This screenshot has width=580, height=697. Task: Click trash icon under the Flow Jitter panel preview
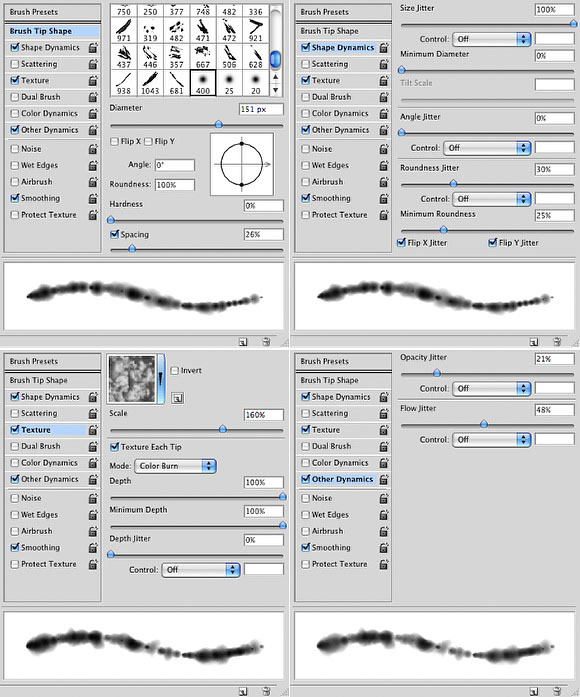556,691
